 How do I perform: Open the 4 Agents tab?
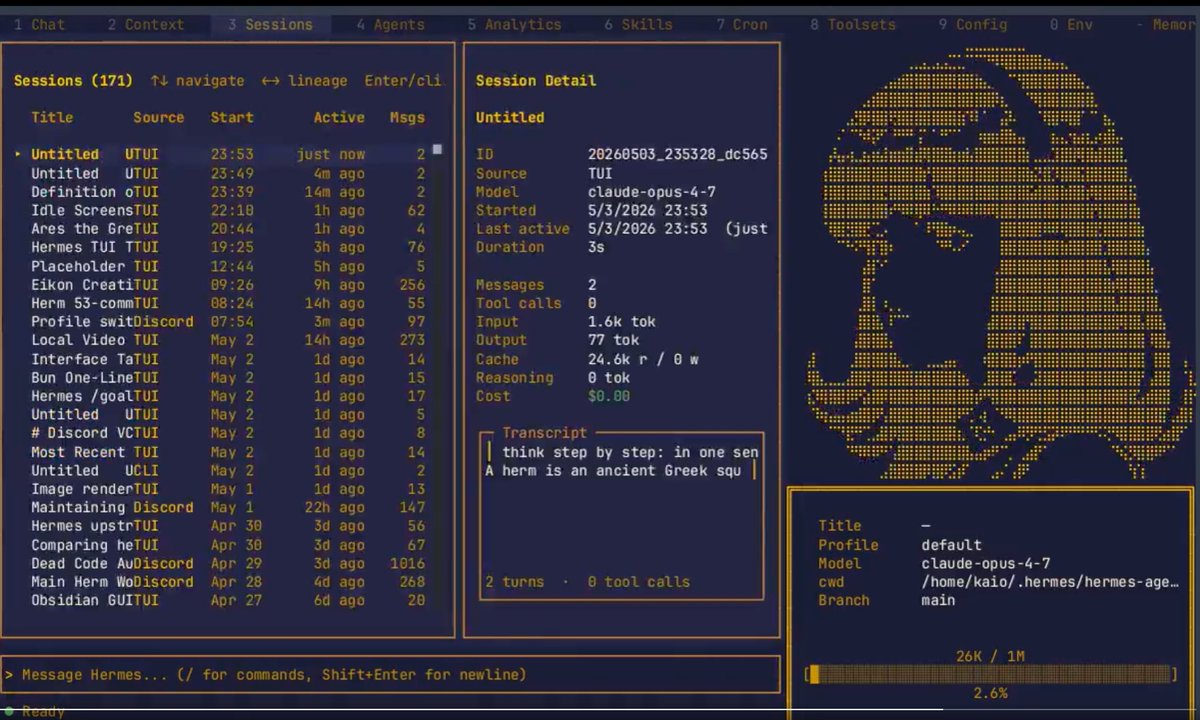pyautogui.click(x=391, y=24)
